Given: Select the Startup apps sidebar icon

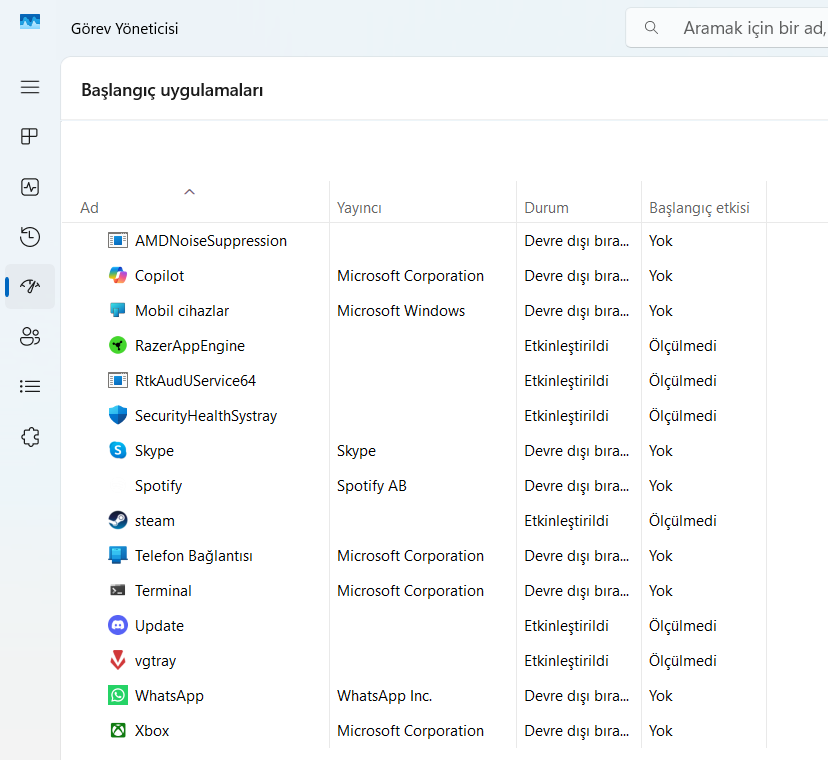Looking at the screenshot, I should click(x=30, y=287).
